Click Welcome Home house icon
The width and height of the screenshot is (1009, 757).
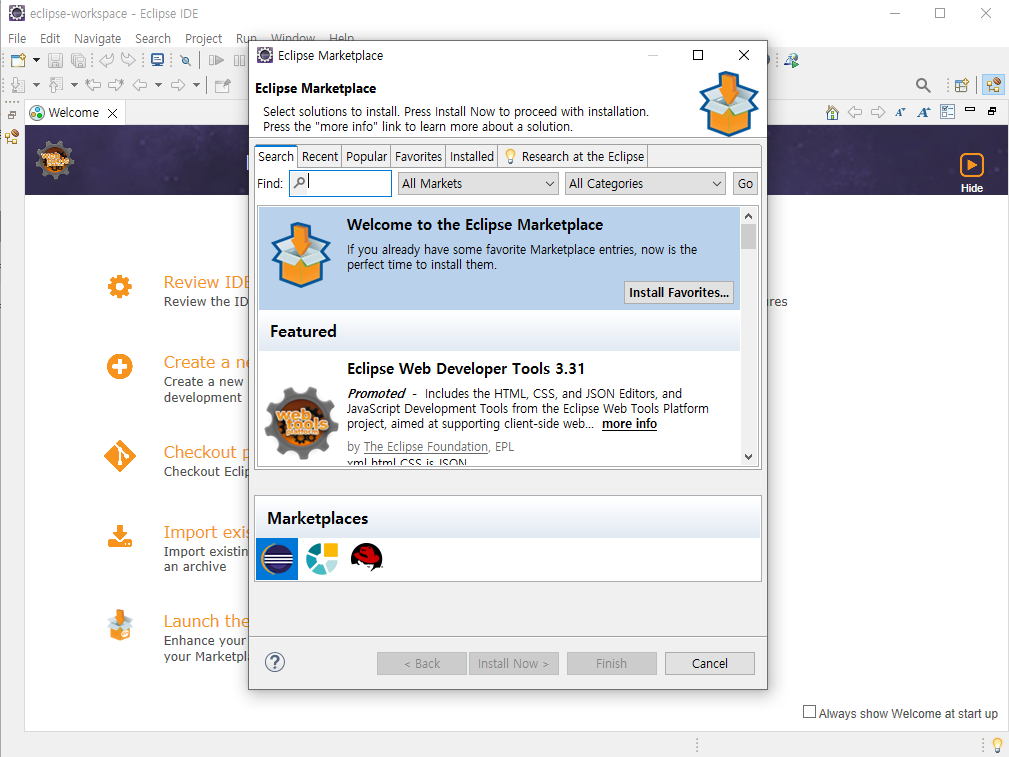tap(832, 113)
